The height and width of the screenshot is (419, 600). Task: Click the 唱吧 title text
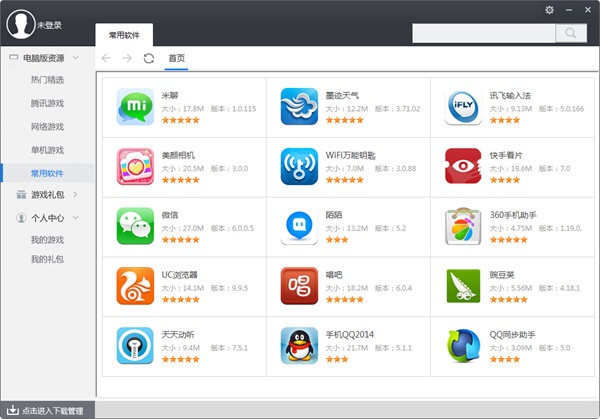pos(334,275)
